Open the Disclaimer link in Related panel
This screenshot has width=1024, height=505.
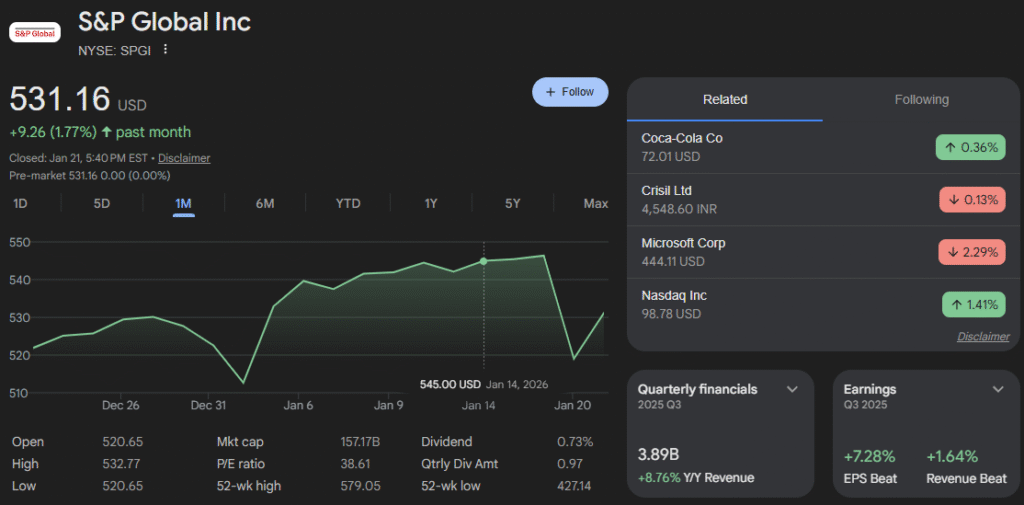coord(983,337)
